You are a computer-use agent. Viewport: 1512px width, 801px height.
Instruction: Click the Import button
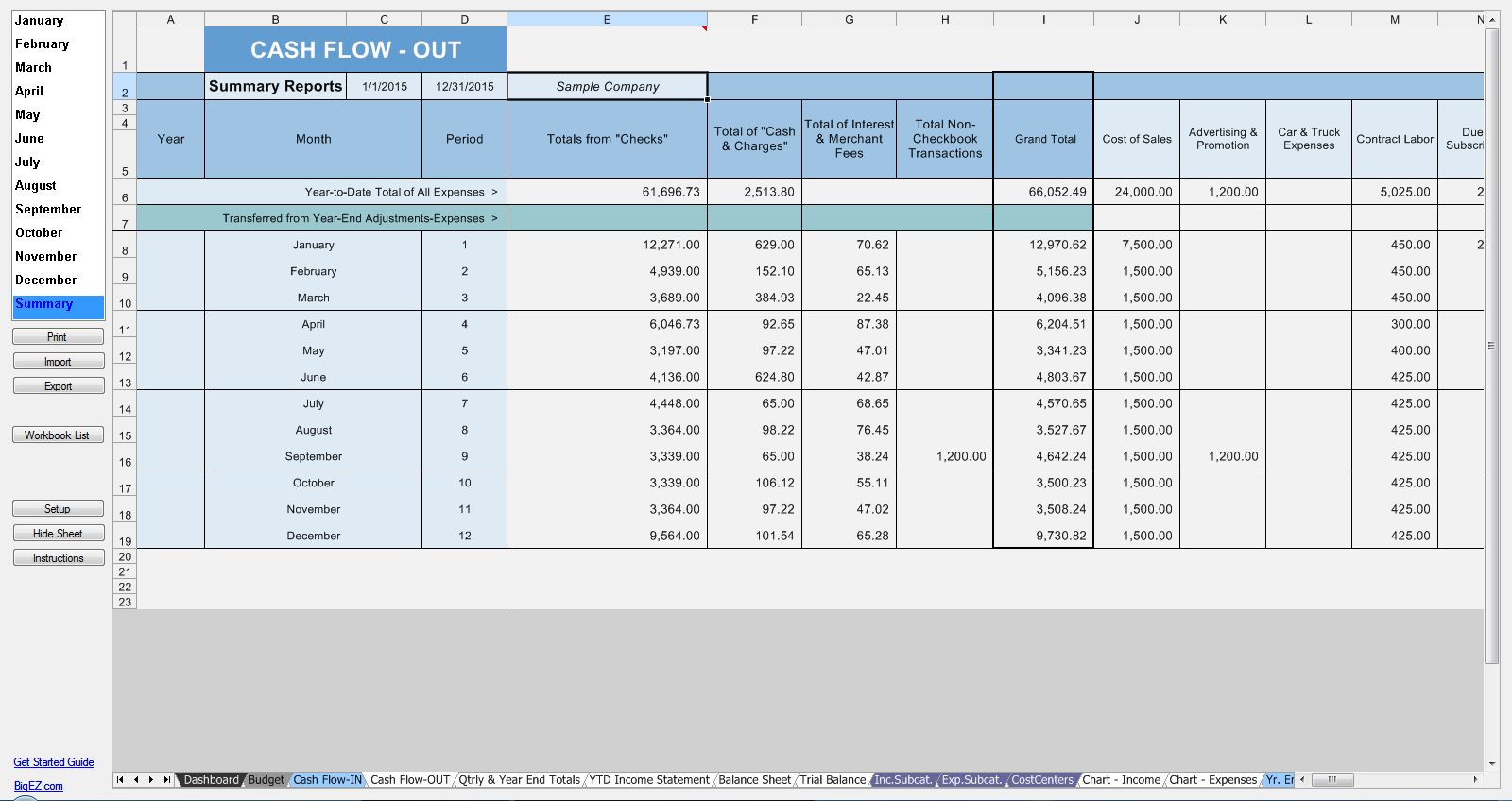point(58,362)
